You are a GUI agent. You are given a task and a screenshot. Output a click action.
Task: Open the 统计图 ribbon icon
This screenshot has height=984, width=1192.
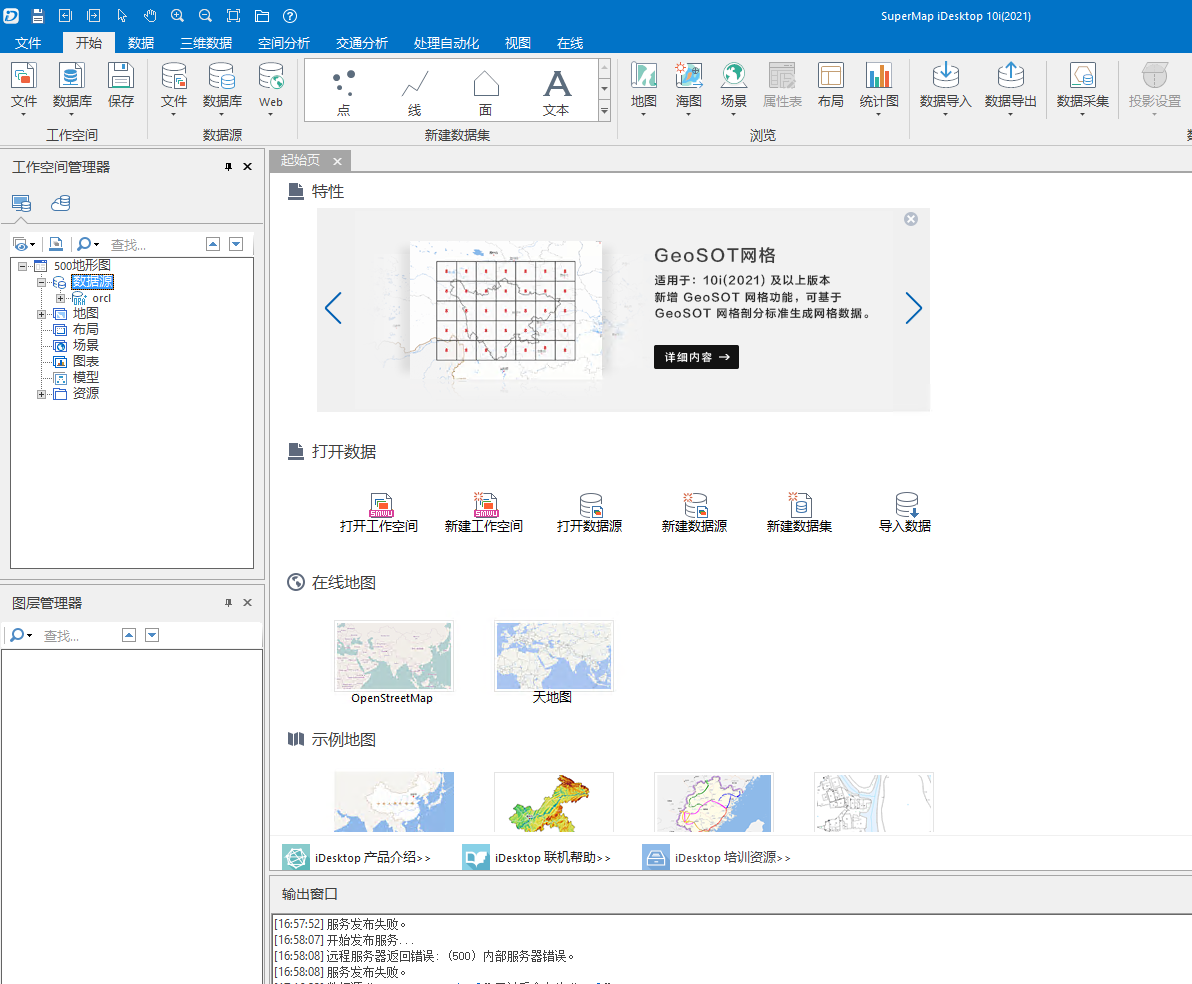click(x=879, y=88)
